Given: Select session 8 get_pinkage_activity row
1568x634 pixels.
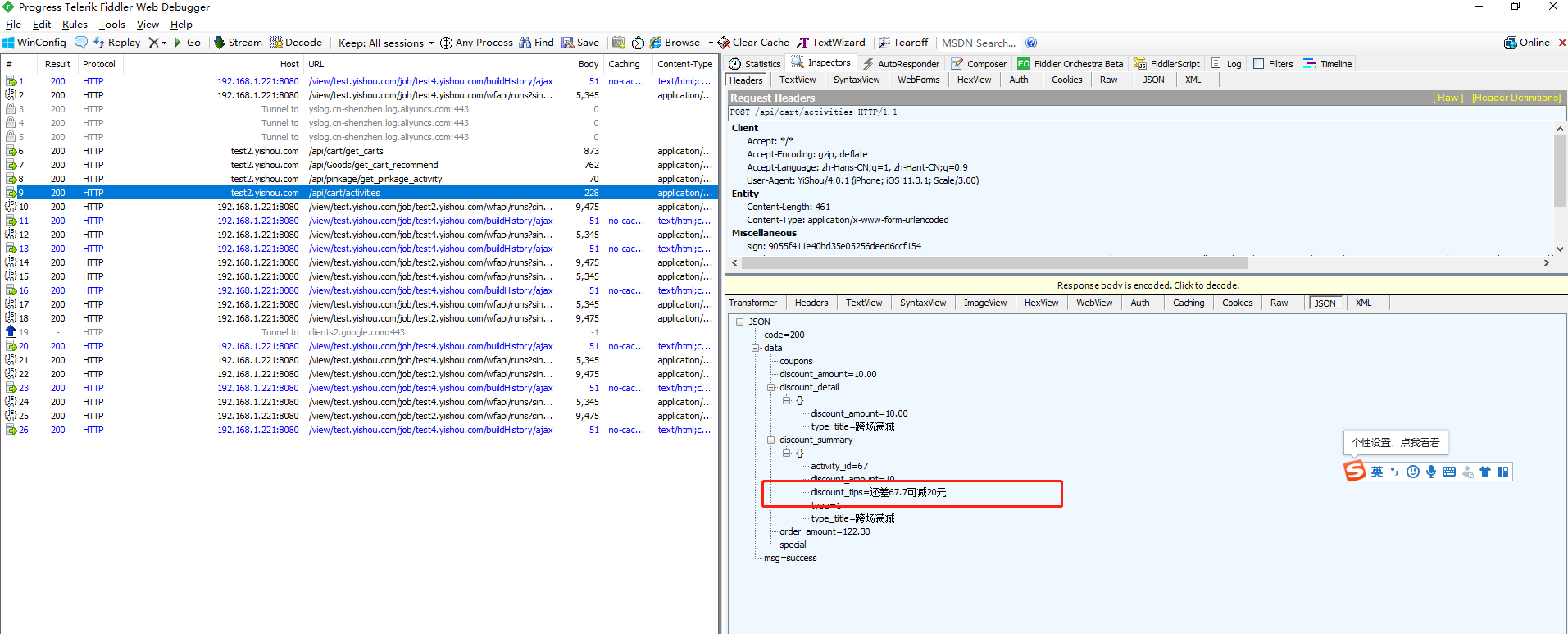Looking at the screenshot, I should 359,179.
